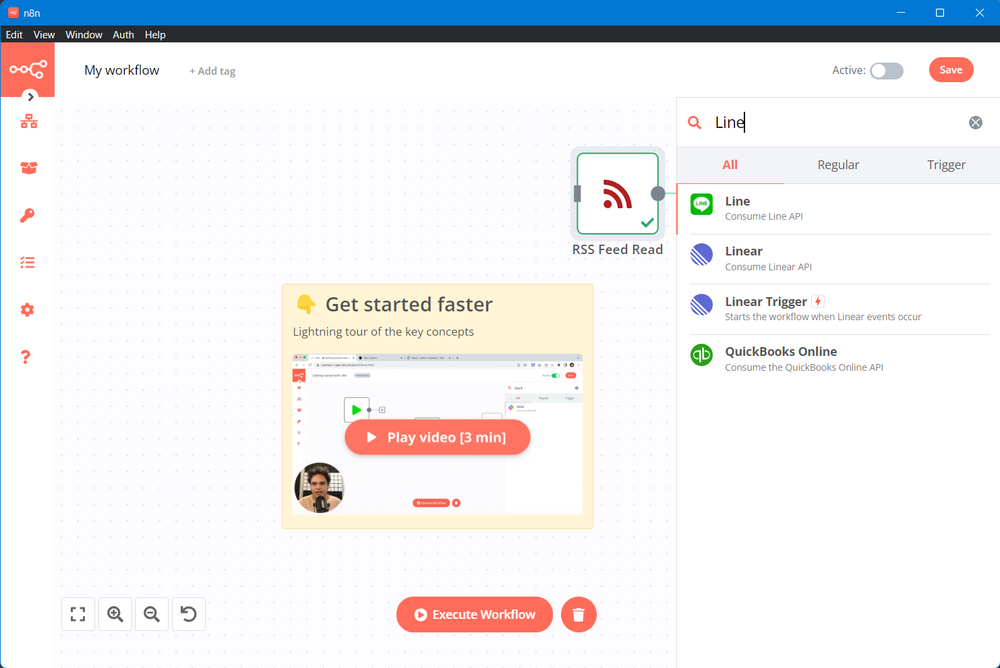The image size is (1000, 668).
Task: Click the zoom to fit icon
Action: click(78, 614)
